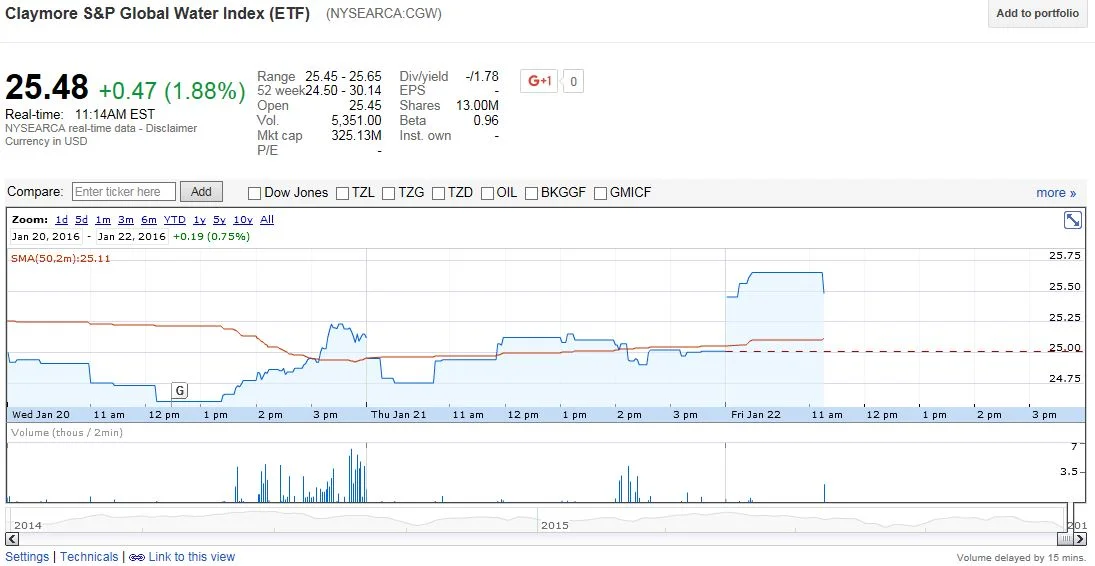This screenshot has height=566, width=1095.
Task: Open the chart Settings link
Action: coord(27,557)
